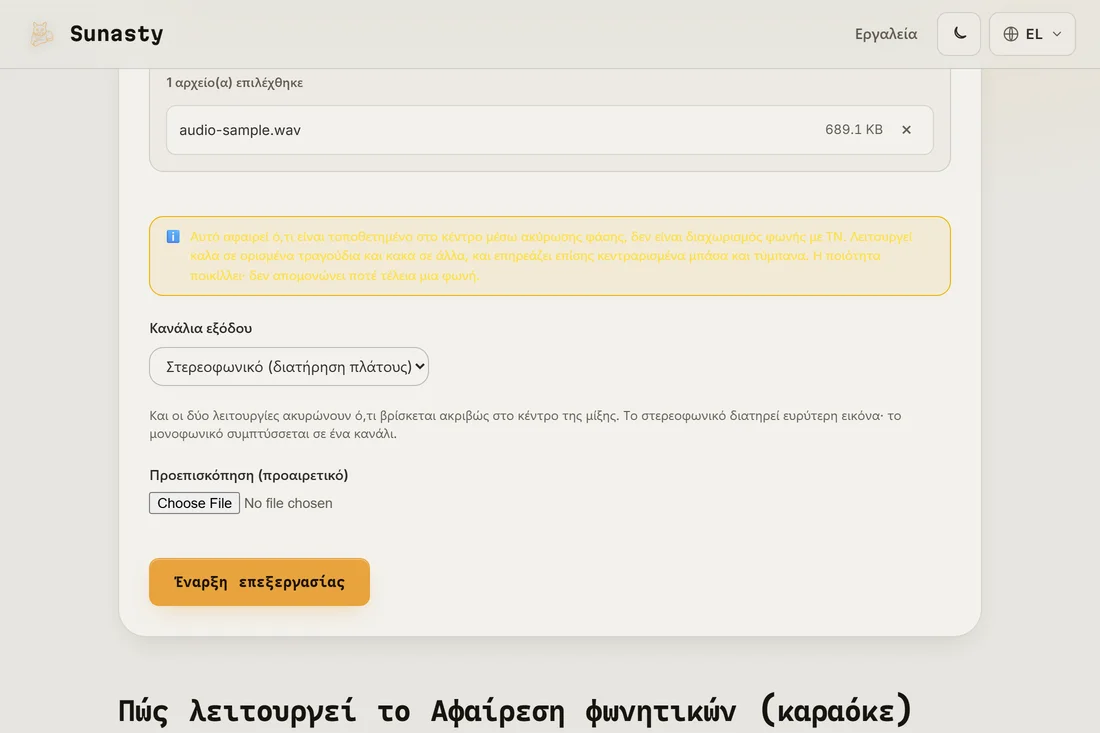Click the No file chosen text
This screenshot has width=1100, height=733.
click(288, 503)
